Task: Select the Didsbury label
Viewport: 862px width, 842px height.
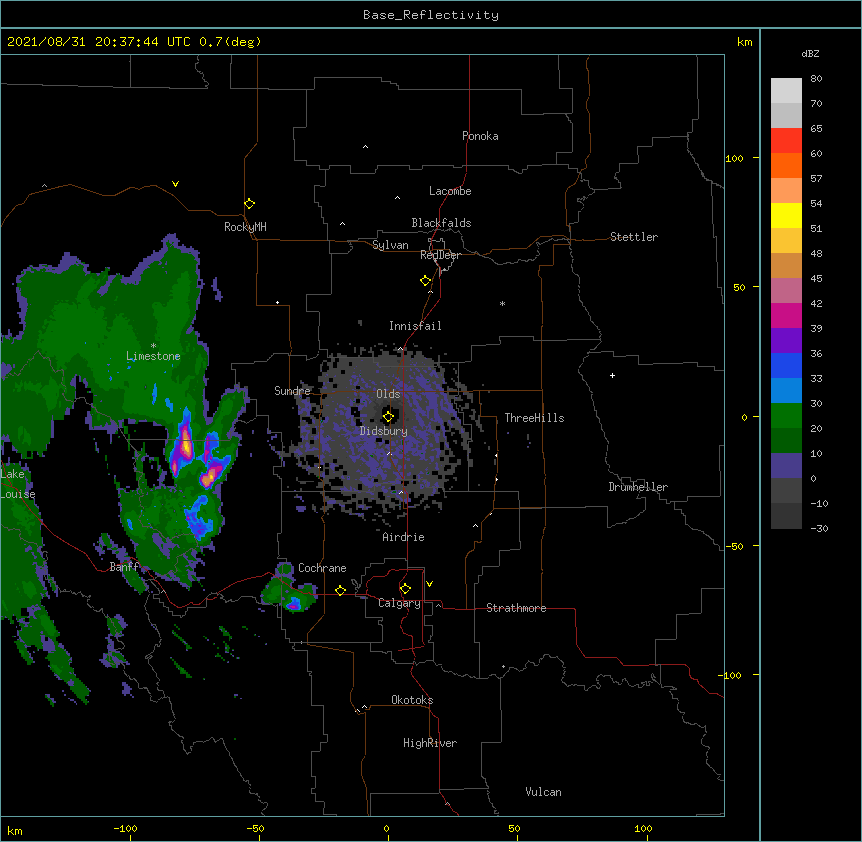Action: pyautogui.click(x=384, y=431)
